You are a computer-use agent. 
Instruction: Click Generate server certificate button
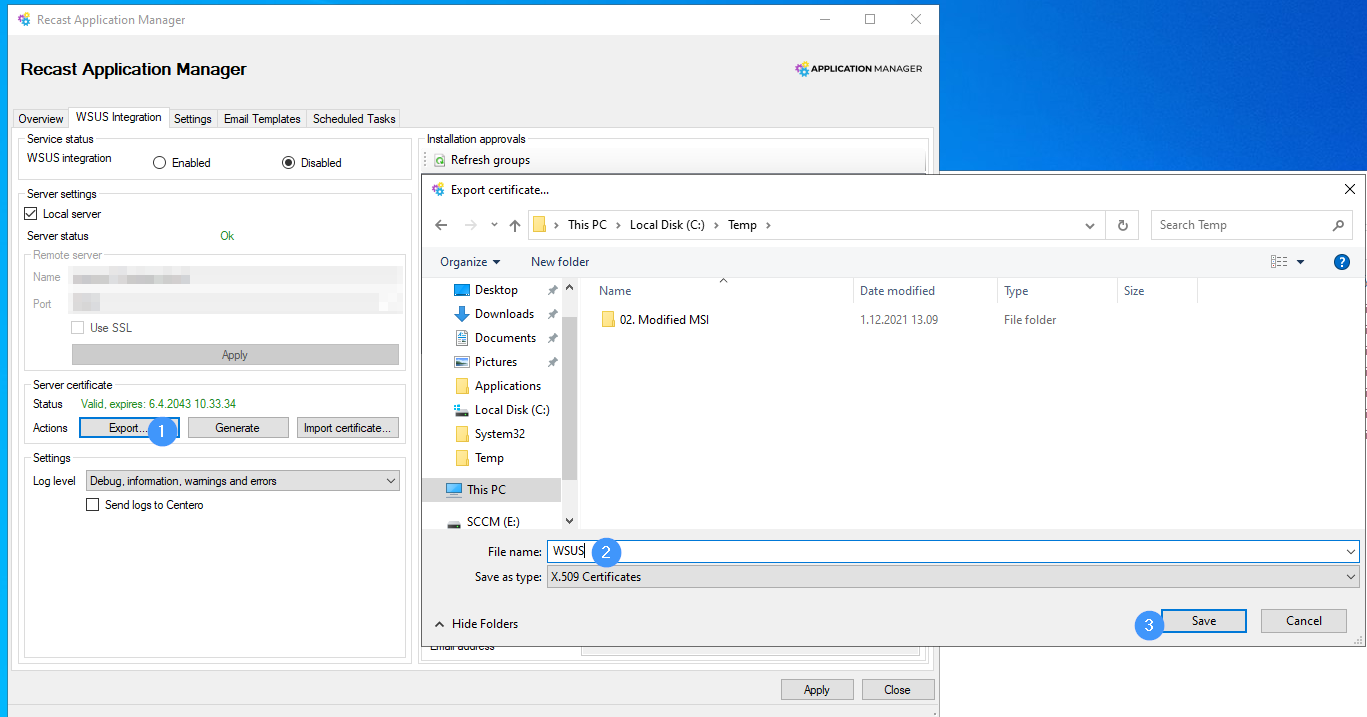pyautogui.click(x=237, y=428)
